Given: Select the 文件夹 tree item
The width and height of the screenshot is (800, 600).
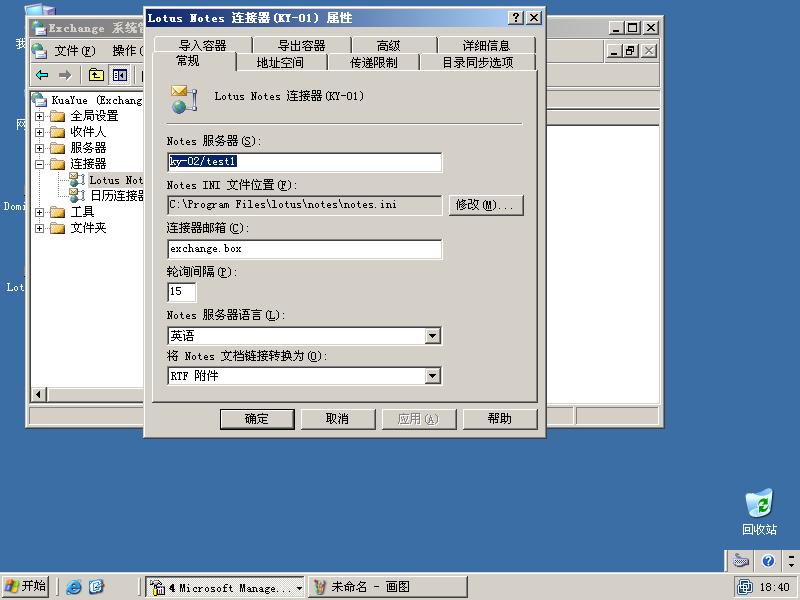Looking at the screenshot, I should 88,228.
